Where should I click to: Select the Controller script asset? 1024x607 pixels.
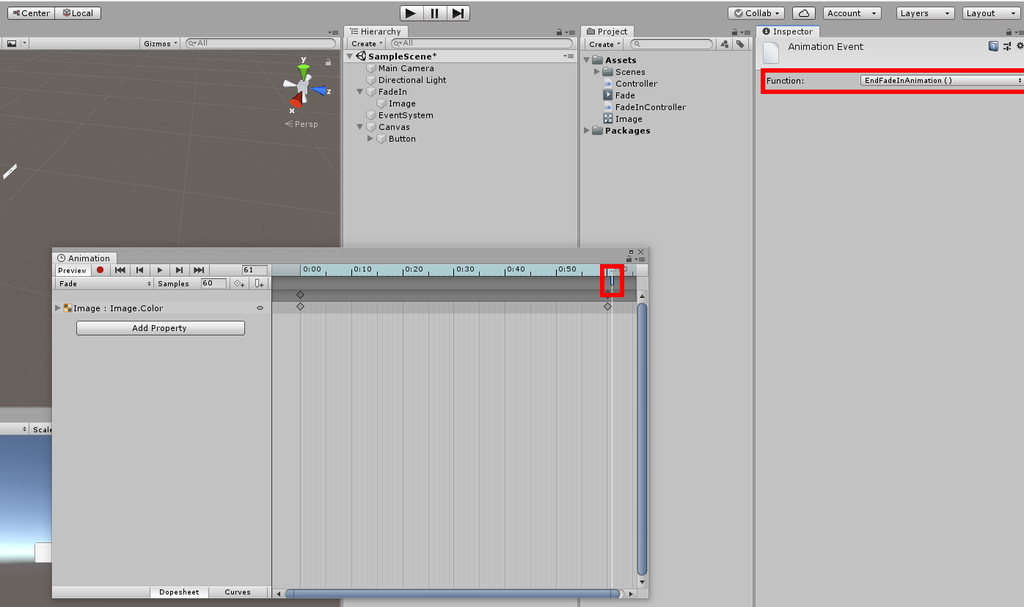pos(635,84)
